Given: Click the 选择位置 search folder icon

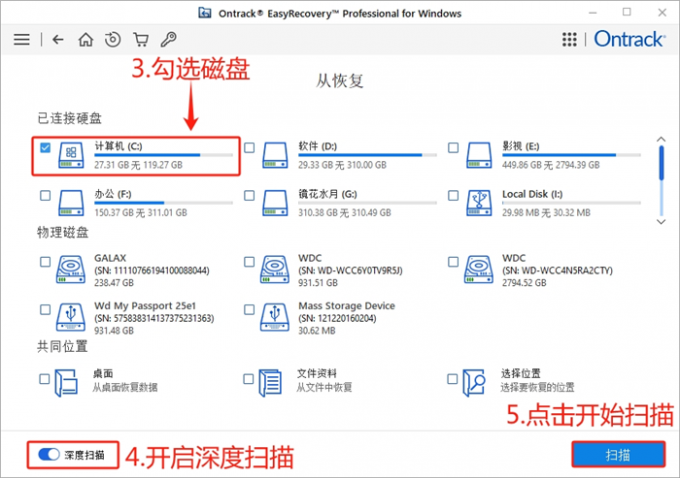Looking at the screenshot, I should (474, 383).
